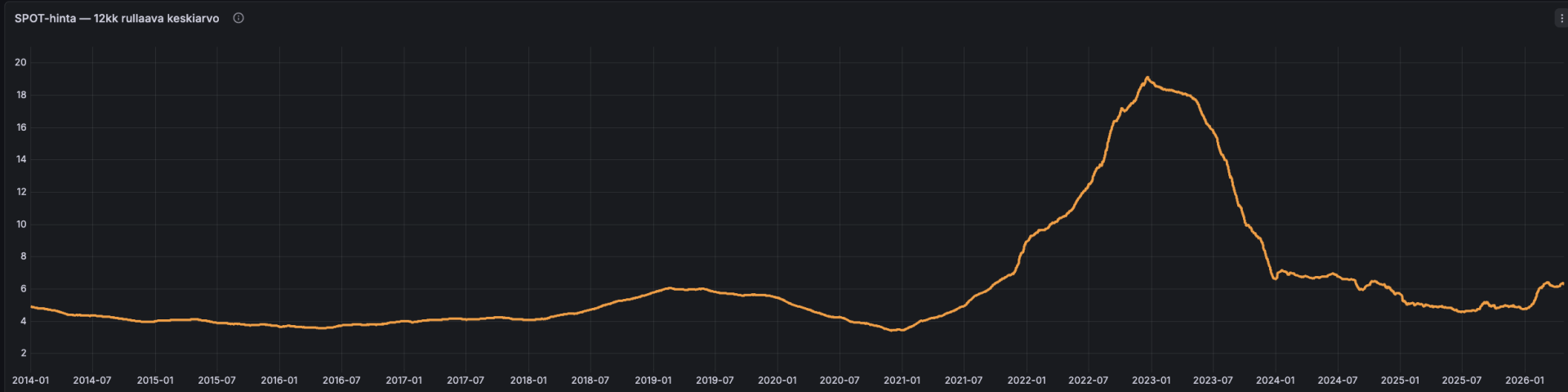Click the line's local bump near 2019-01

click(670, 287)
